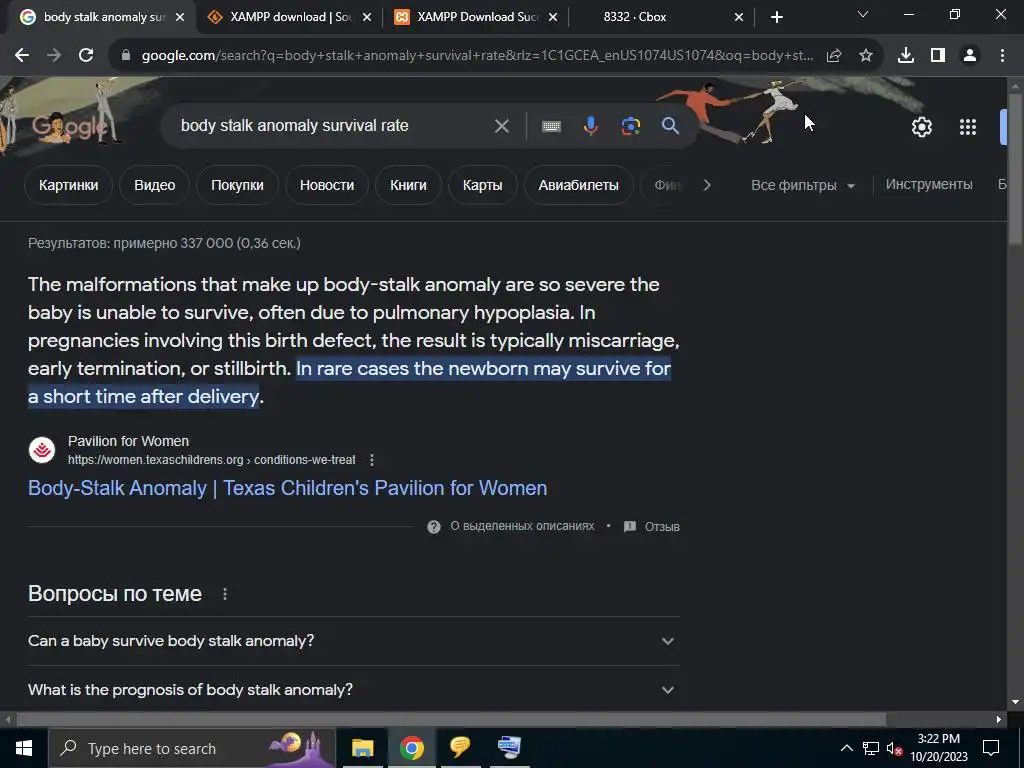
Task: Show more filter chips with right arrow
Action: pos(707,185)
